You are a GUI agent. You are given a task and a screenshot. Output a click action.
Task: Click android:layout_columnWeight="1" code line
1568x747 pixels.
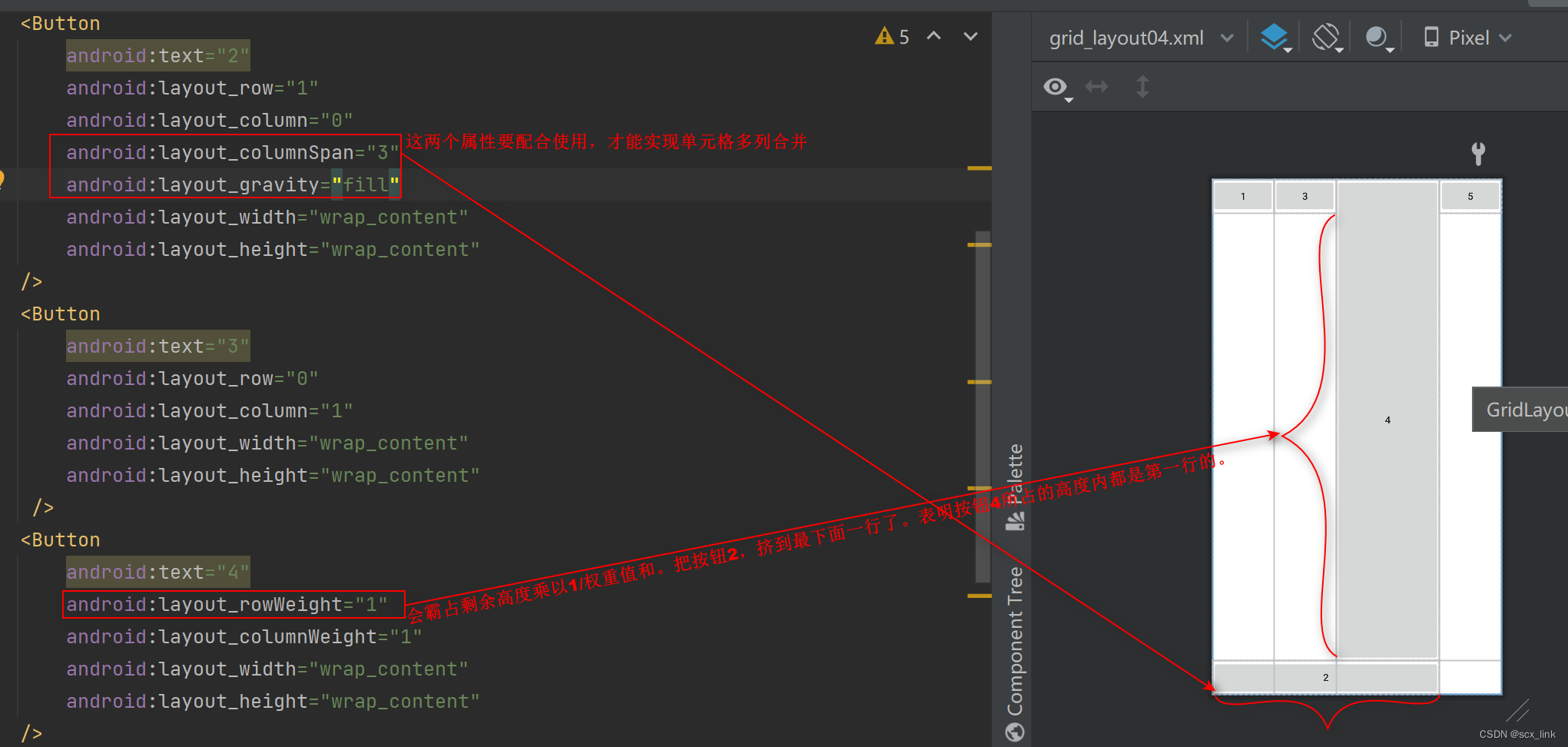244,637
